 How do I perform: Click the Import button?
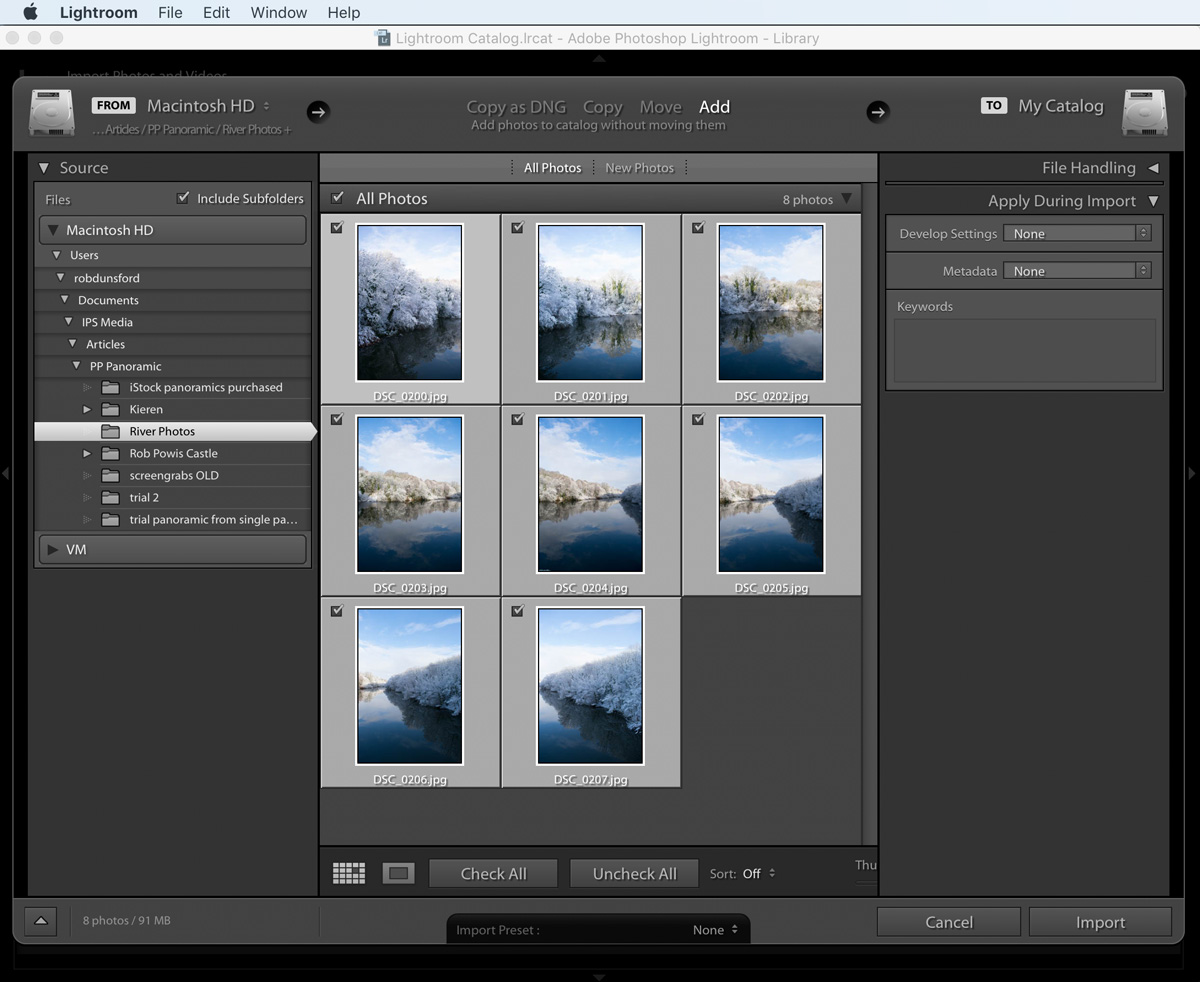1100,921
